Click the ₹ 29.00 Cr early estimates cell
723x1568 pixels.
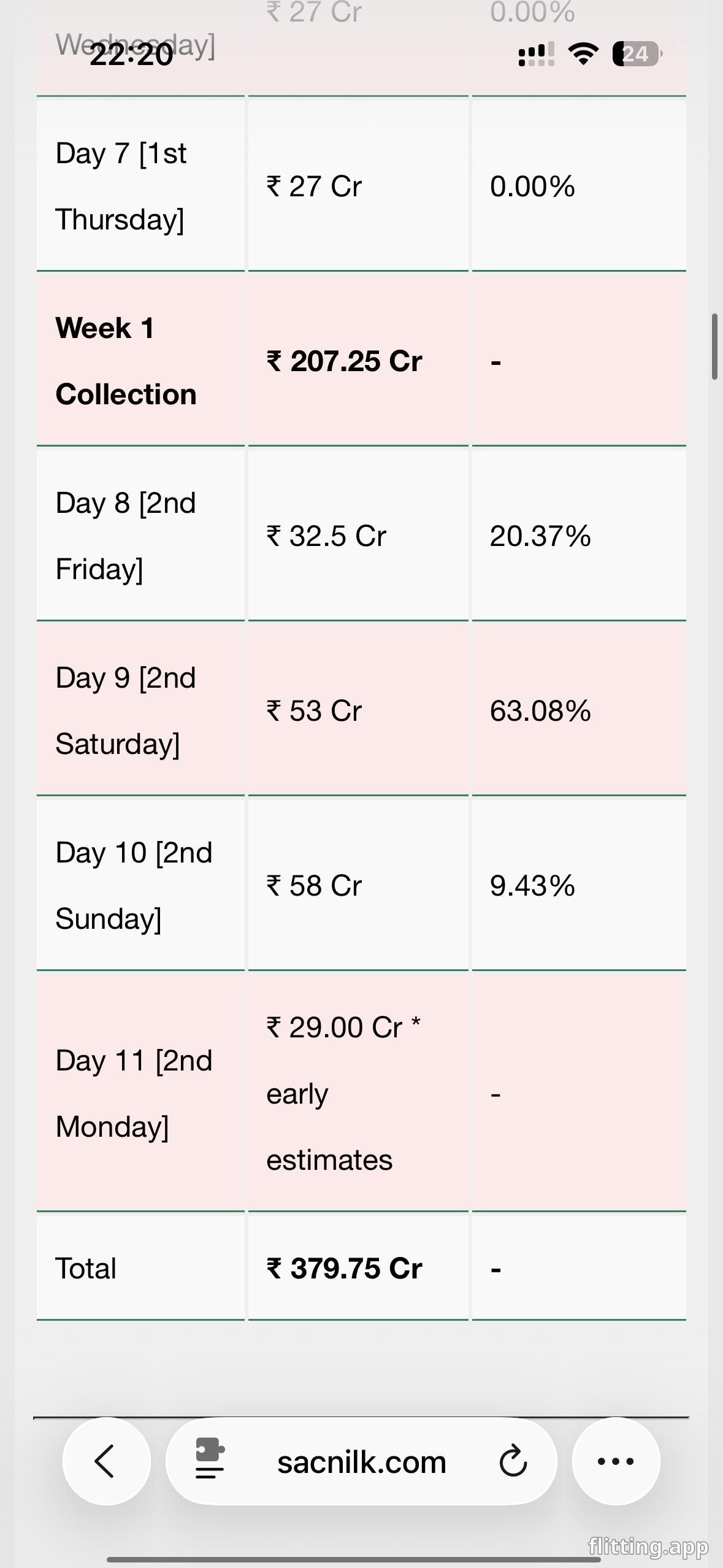343,1093
